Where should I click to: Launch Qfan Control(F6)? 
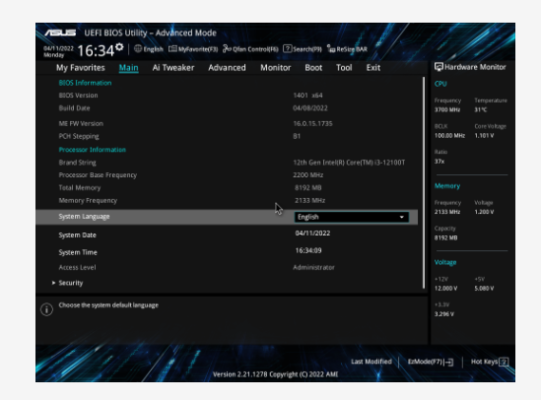pyautogui.click(x=250, y=49)
